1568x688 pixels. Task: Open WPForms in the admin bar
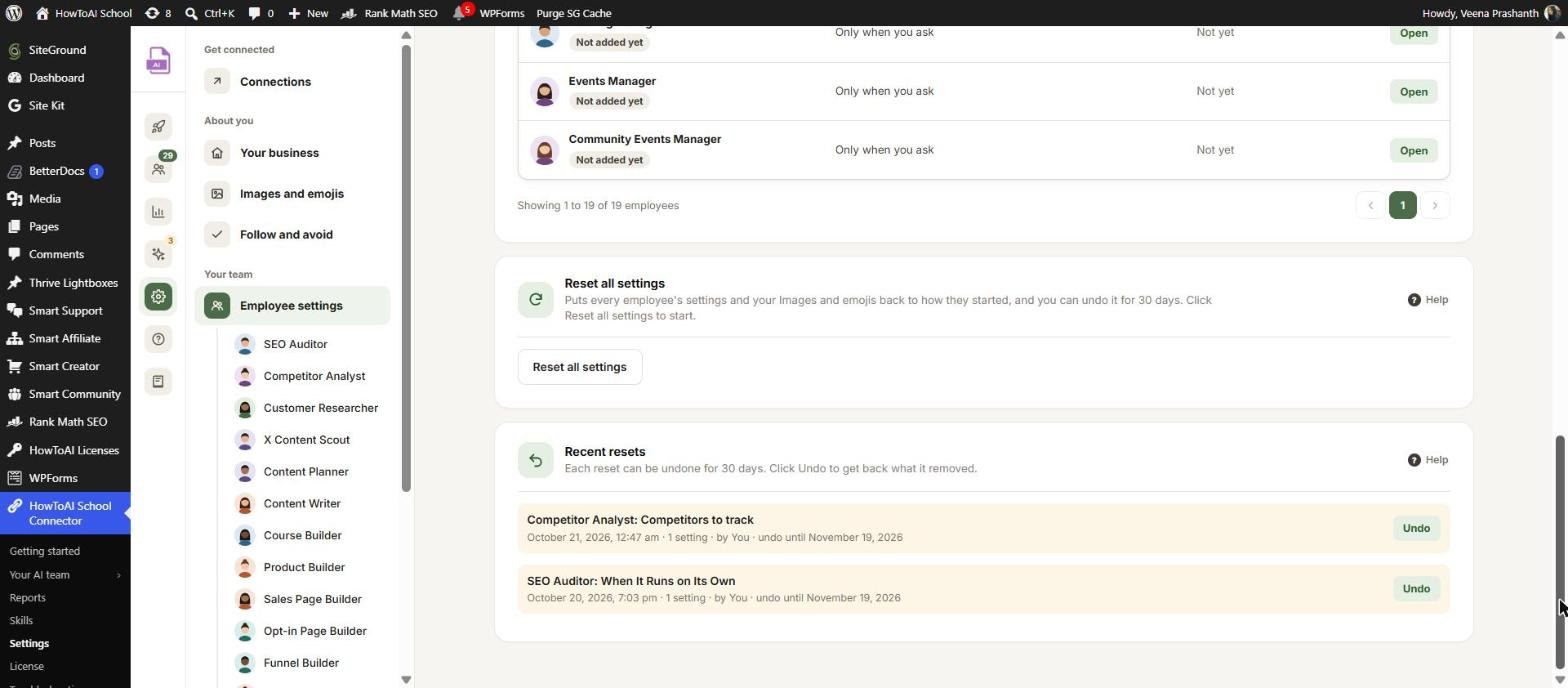(x=501, y=13)
